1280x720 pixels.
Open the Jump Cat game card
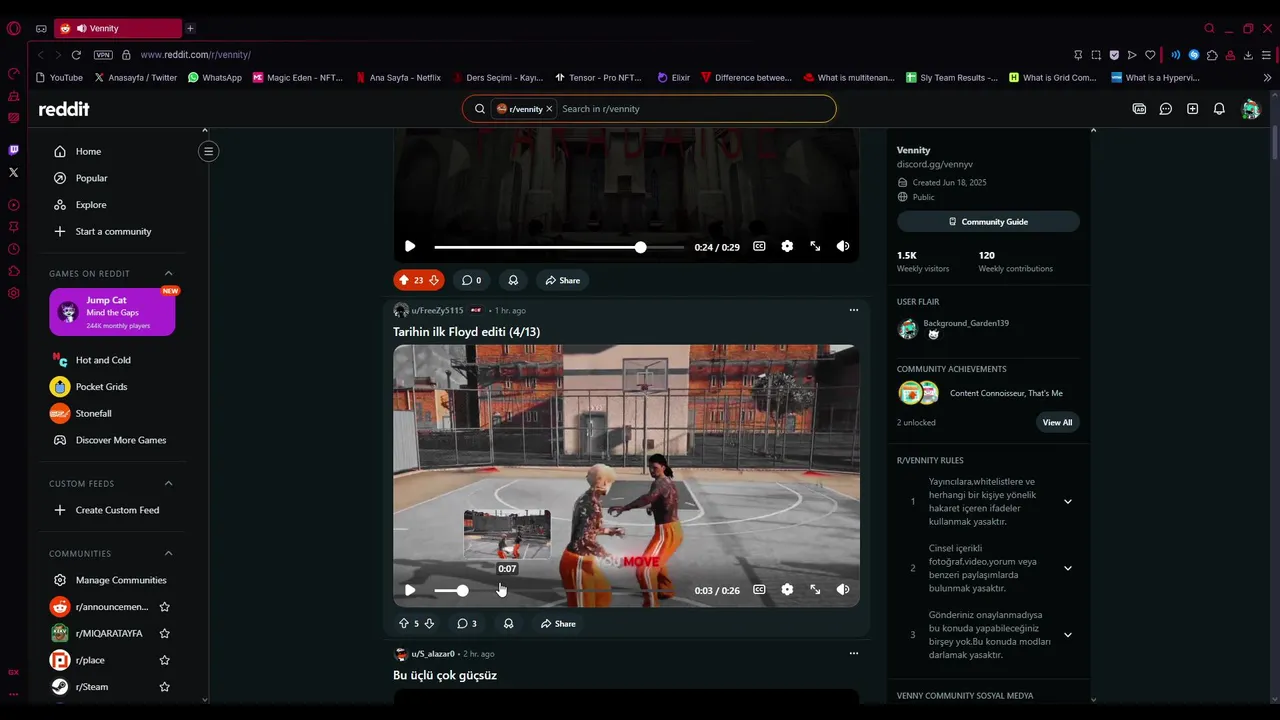[x=112, y=312]
